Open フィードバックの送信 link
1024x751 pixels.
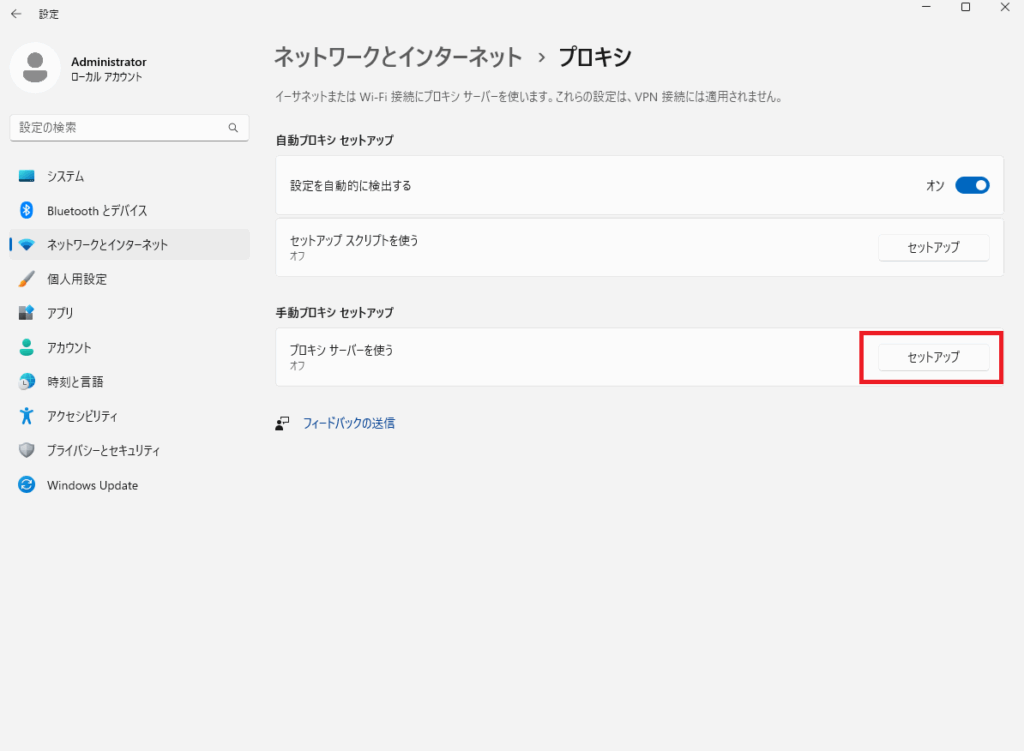(x=349, y=423)
